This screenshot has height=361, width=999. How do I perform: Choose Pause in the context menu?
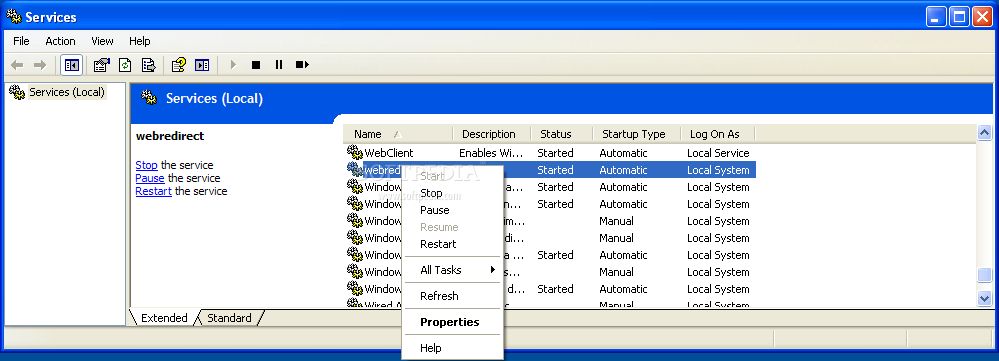point(452,210)
